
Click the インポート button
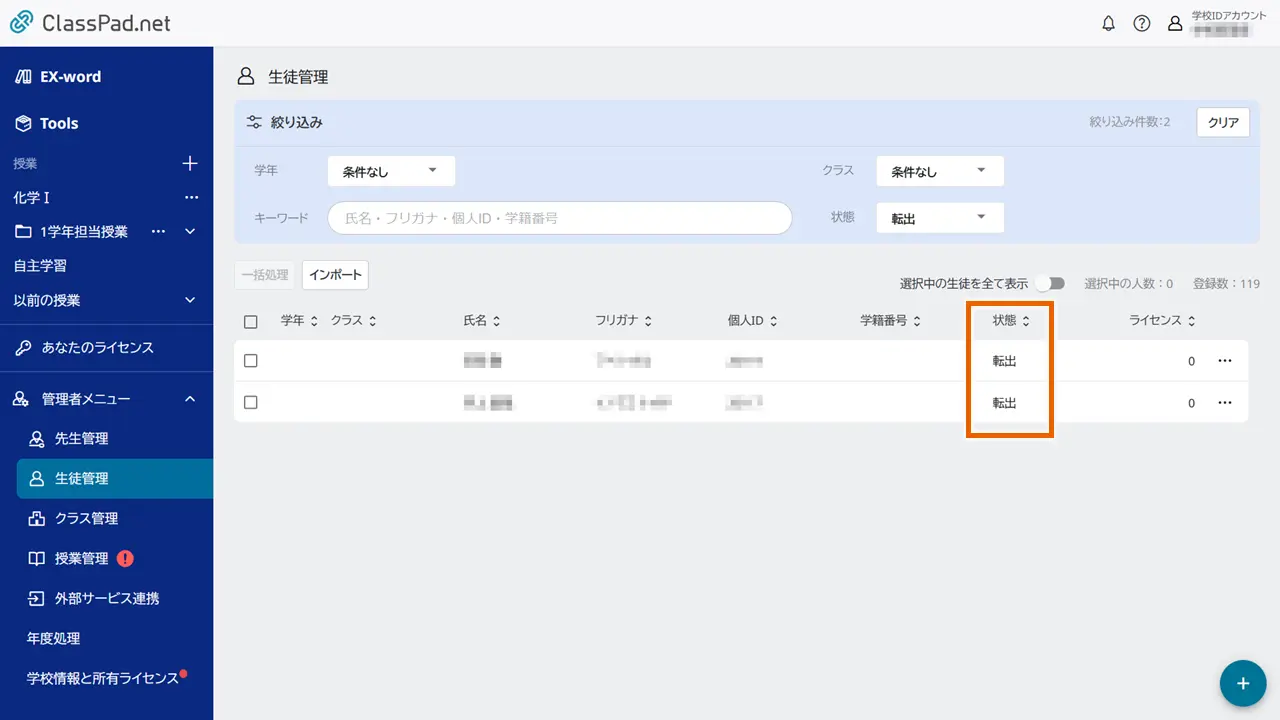335,275
